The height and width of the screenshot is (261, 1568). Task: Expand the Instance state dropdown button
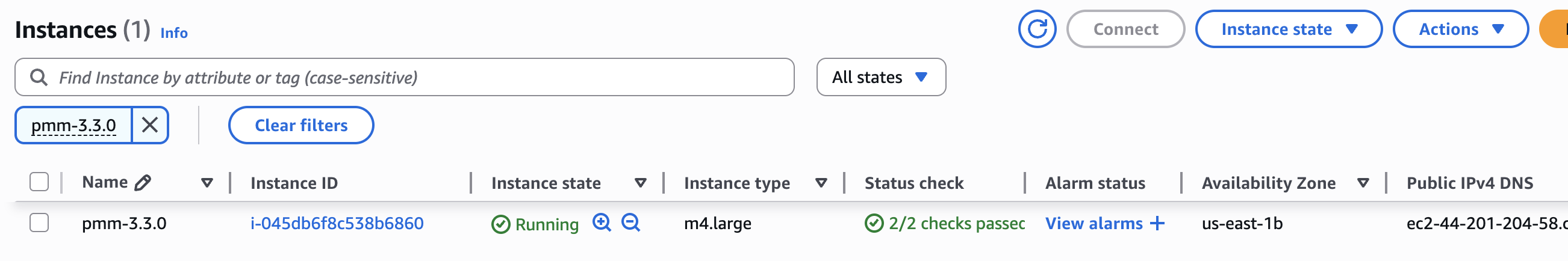pos(1289,29)
